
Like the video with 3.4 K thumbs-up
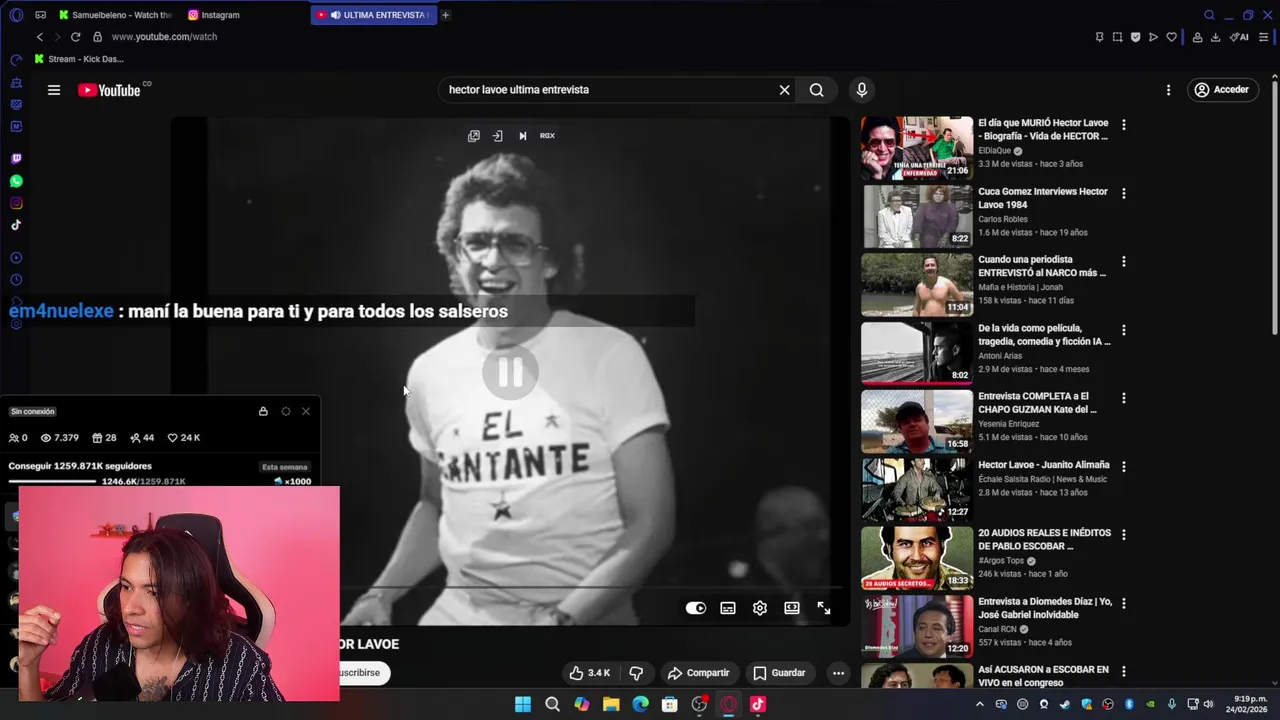589,673
